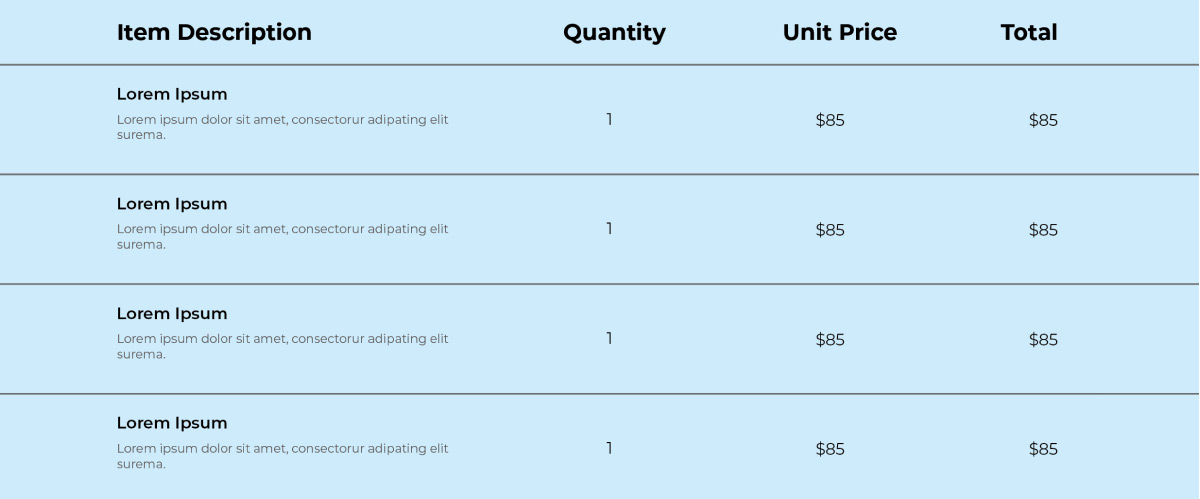The height and width of the screenshot is (499, 1200).
Task: Click the second row's Lorem Ipsum title
Action: [x=172, y=204]
